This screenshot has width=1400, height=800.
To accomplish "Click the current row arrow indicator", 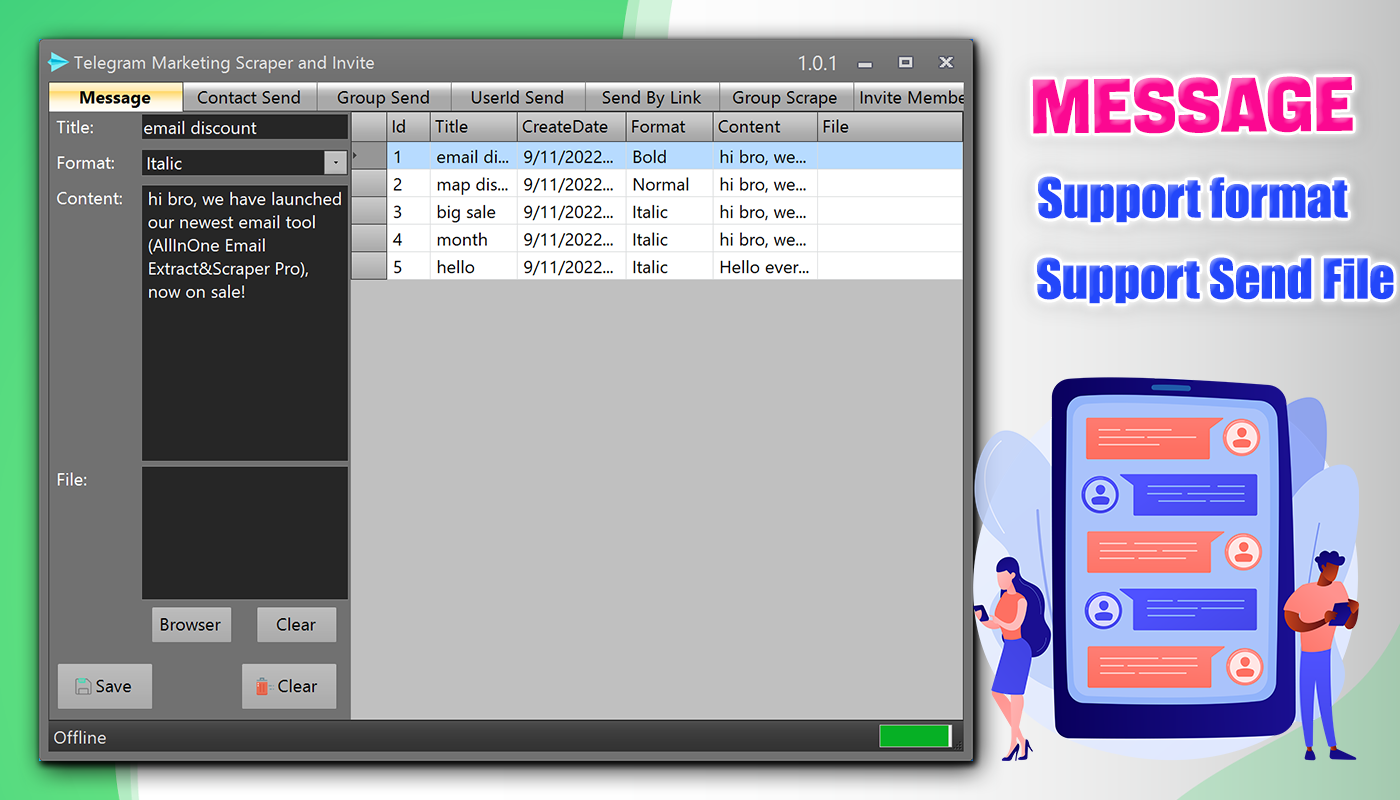I will [x=356, y=156].
